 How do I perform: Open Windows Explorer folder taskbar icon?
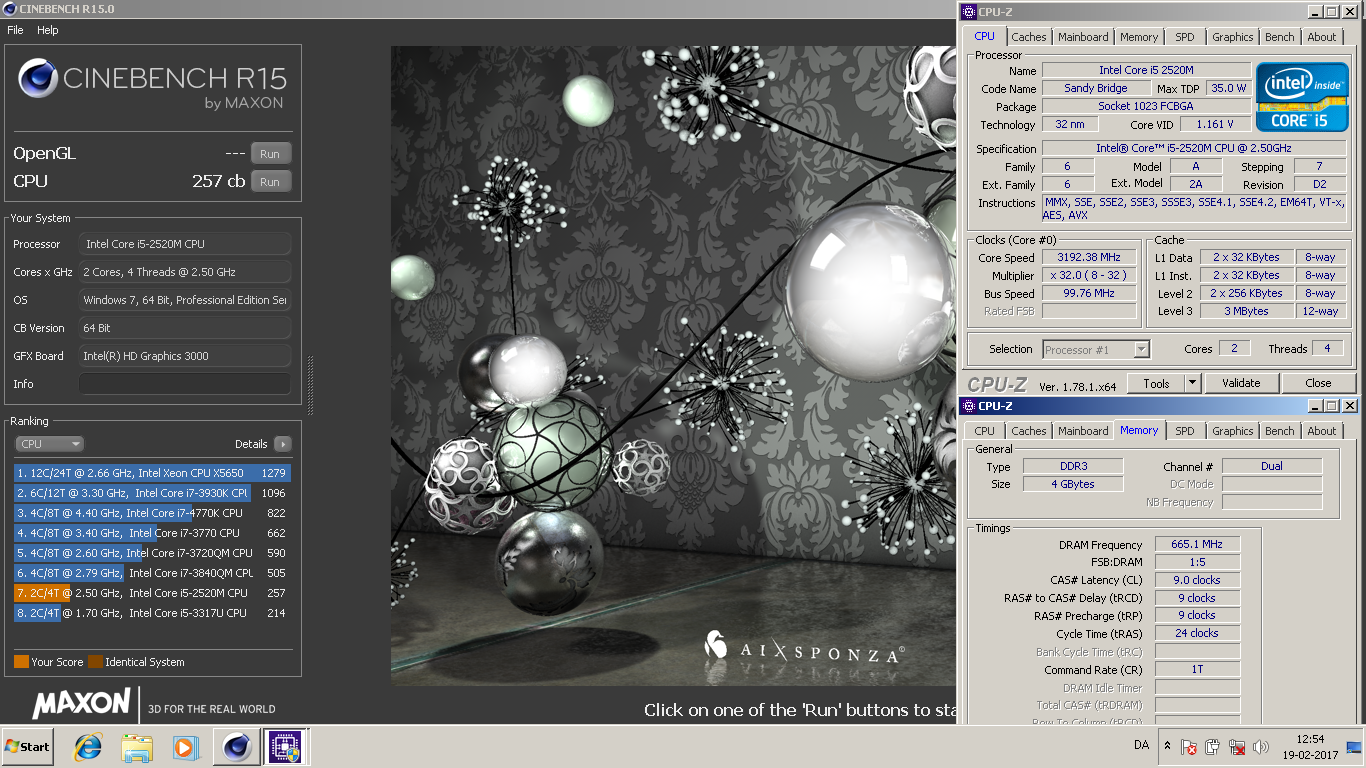[x=136, y=747]
